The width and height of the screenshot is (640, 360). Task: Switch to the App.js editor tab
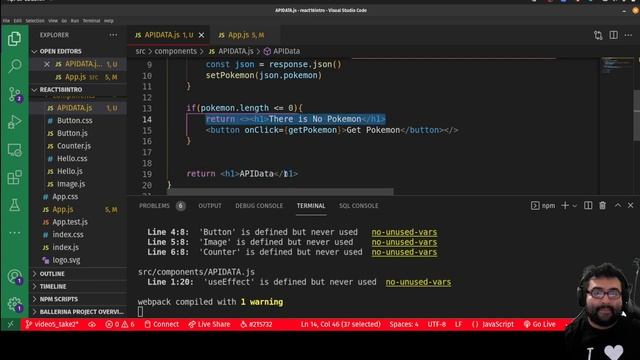click(244, 35)
